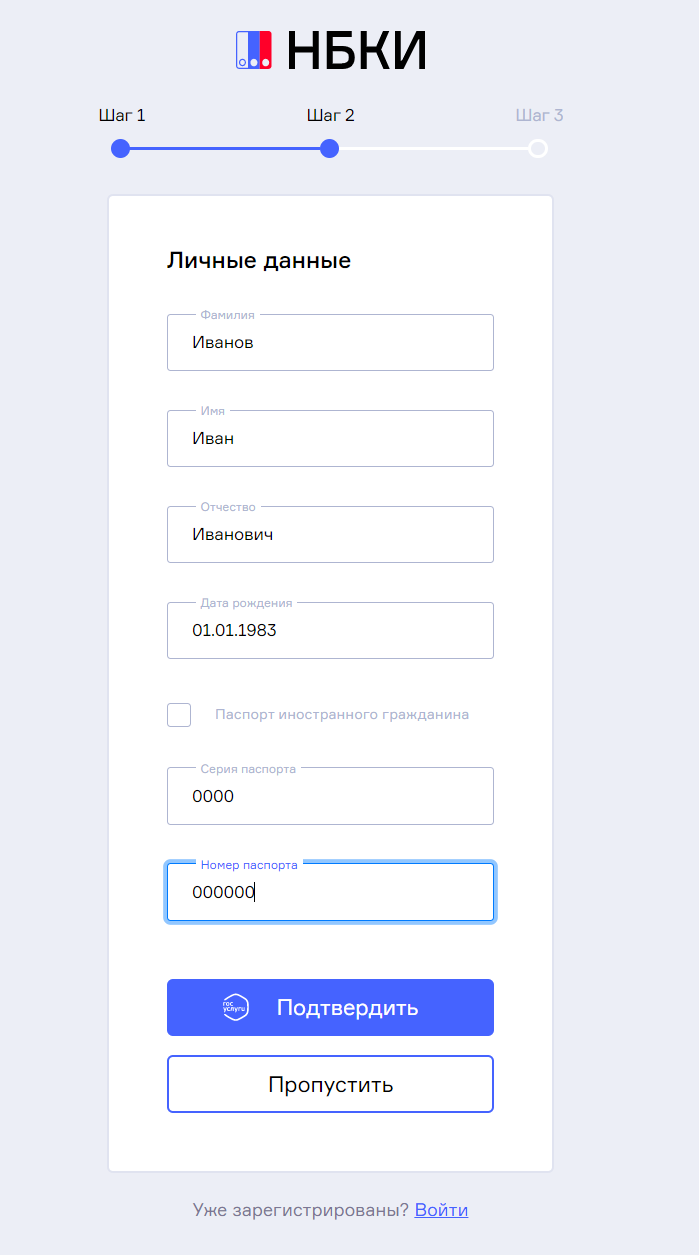699x1255 pixels.
Task: Select the Шаг 2 progress dot
Action: click(x=329, y=149)
